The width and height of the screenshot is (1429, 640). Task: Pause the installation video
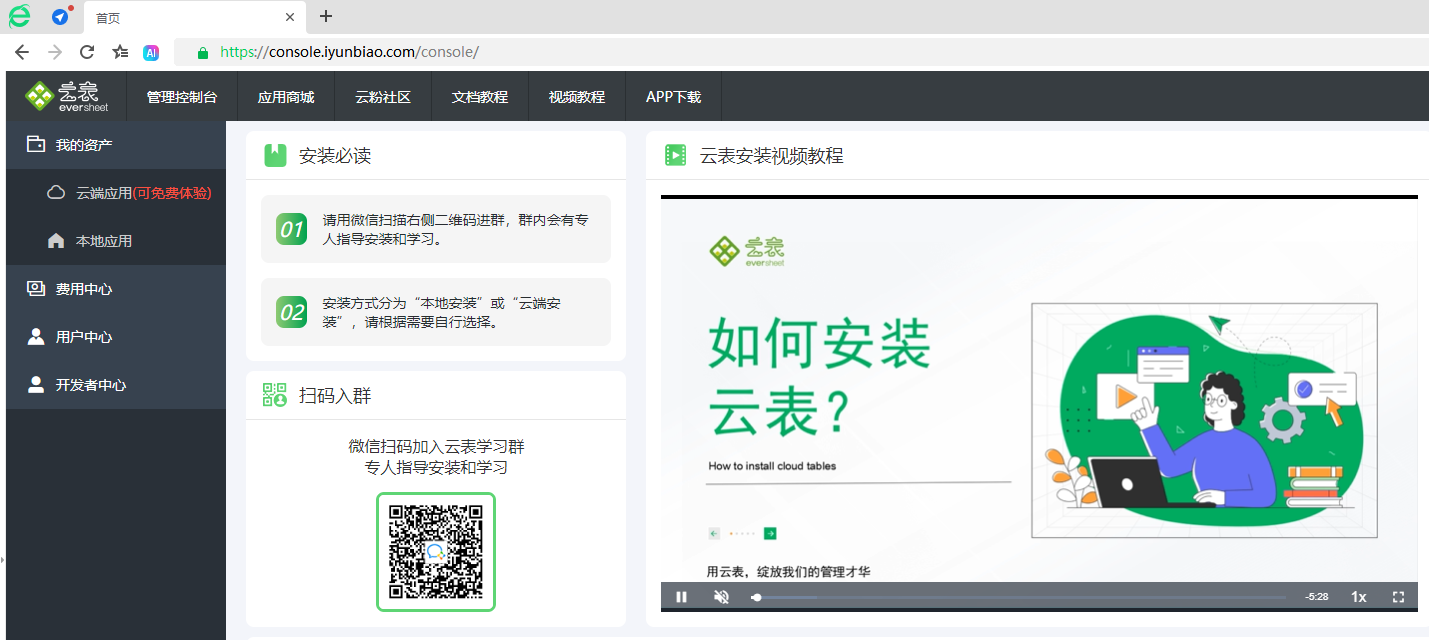682,597
